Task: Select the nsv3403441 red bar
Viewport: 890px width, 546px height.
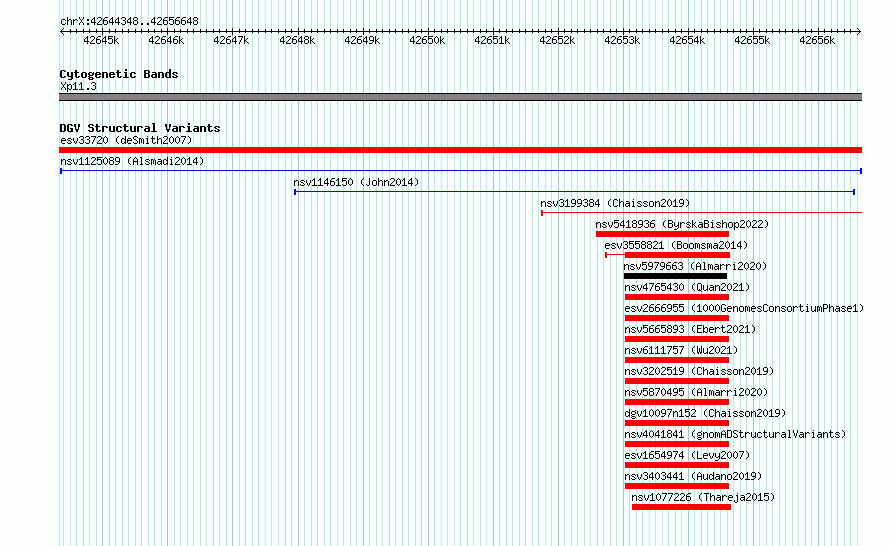Action: 677,486
